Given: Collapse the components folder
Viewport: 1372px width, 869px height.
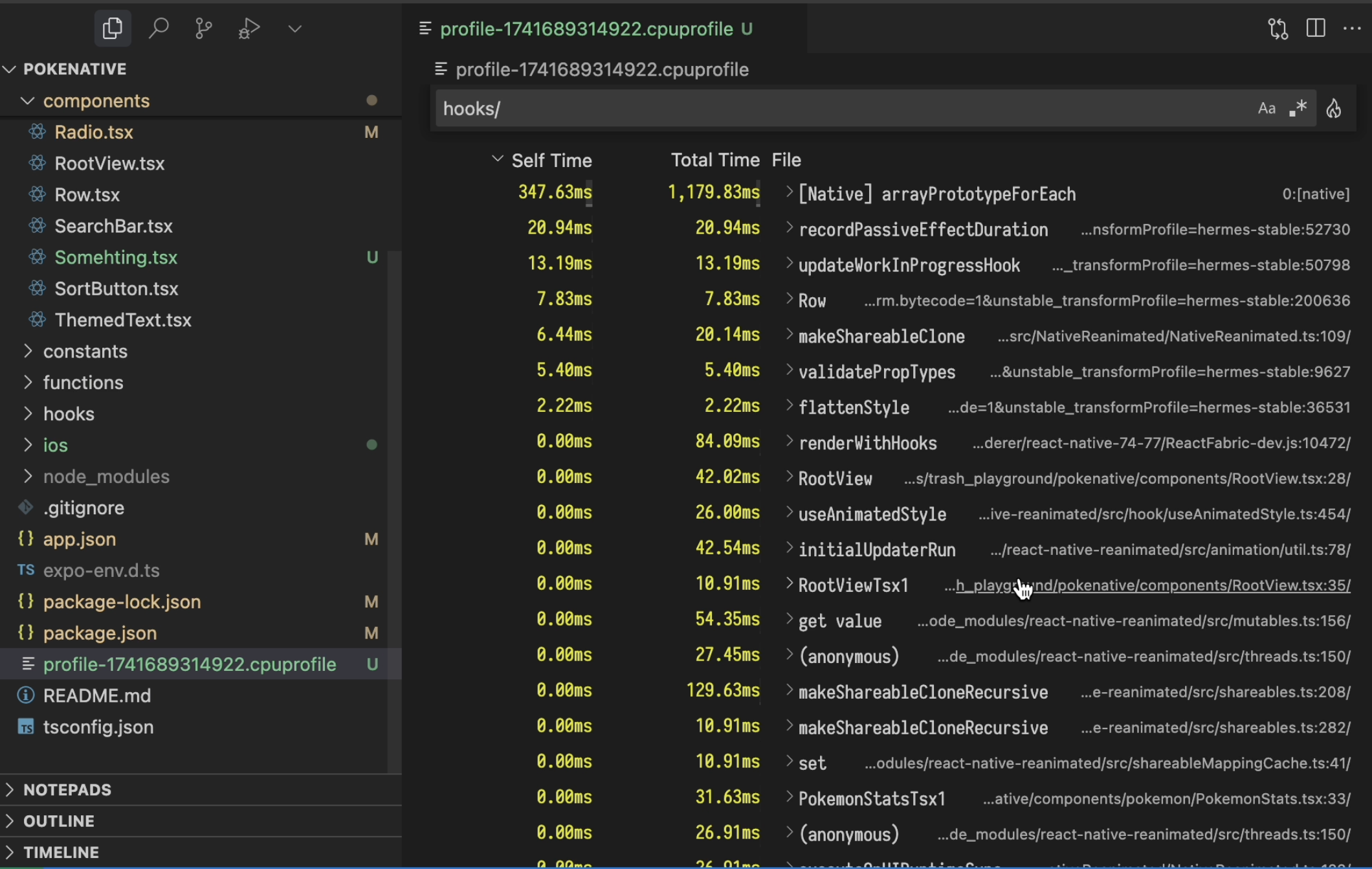Looking at the screenshot, I should [x=96, y=101].
